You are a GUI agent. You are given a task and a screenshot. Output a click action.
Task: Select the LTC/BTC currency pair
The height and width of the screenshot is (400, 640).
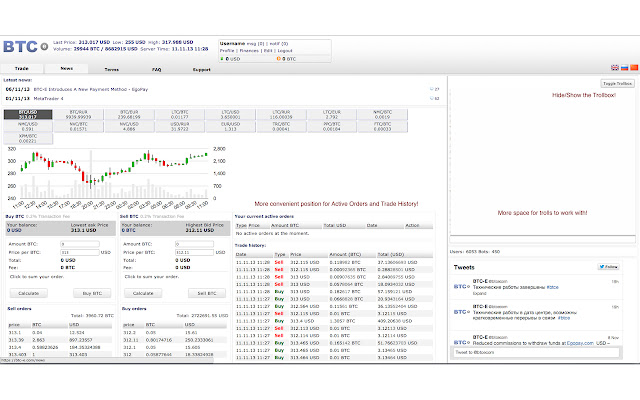coord(180,114)
